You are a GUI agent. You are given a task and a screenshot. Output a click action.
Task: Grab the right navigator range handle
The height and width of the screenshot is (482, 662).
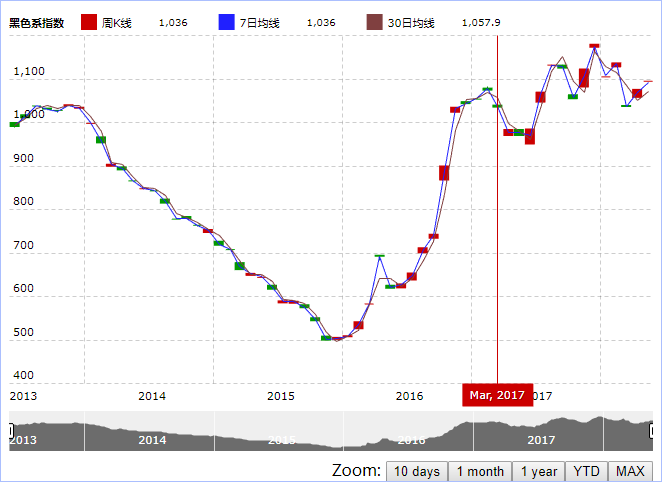click(x=652, y=431)
